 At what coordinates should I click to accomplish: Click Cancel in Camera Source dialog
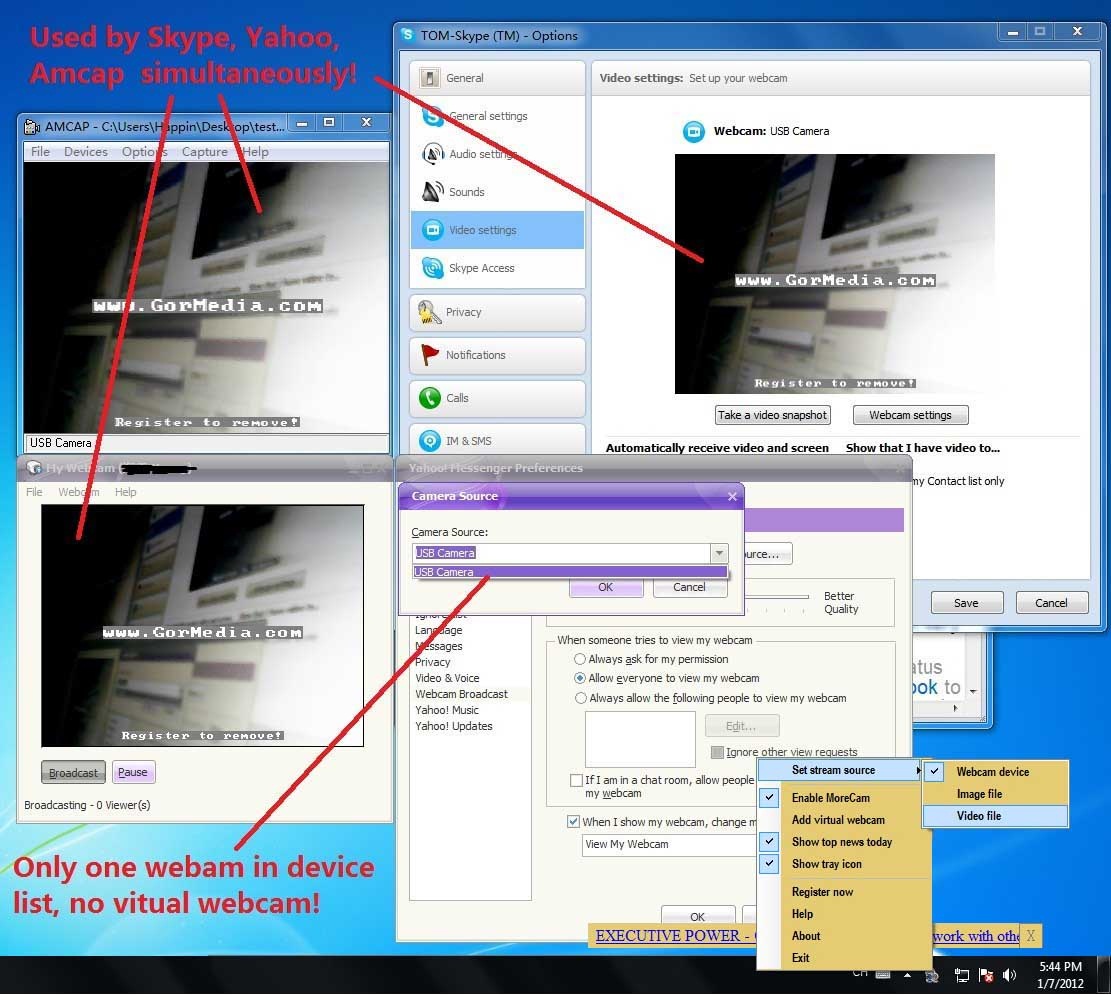689,588
